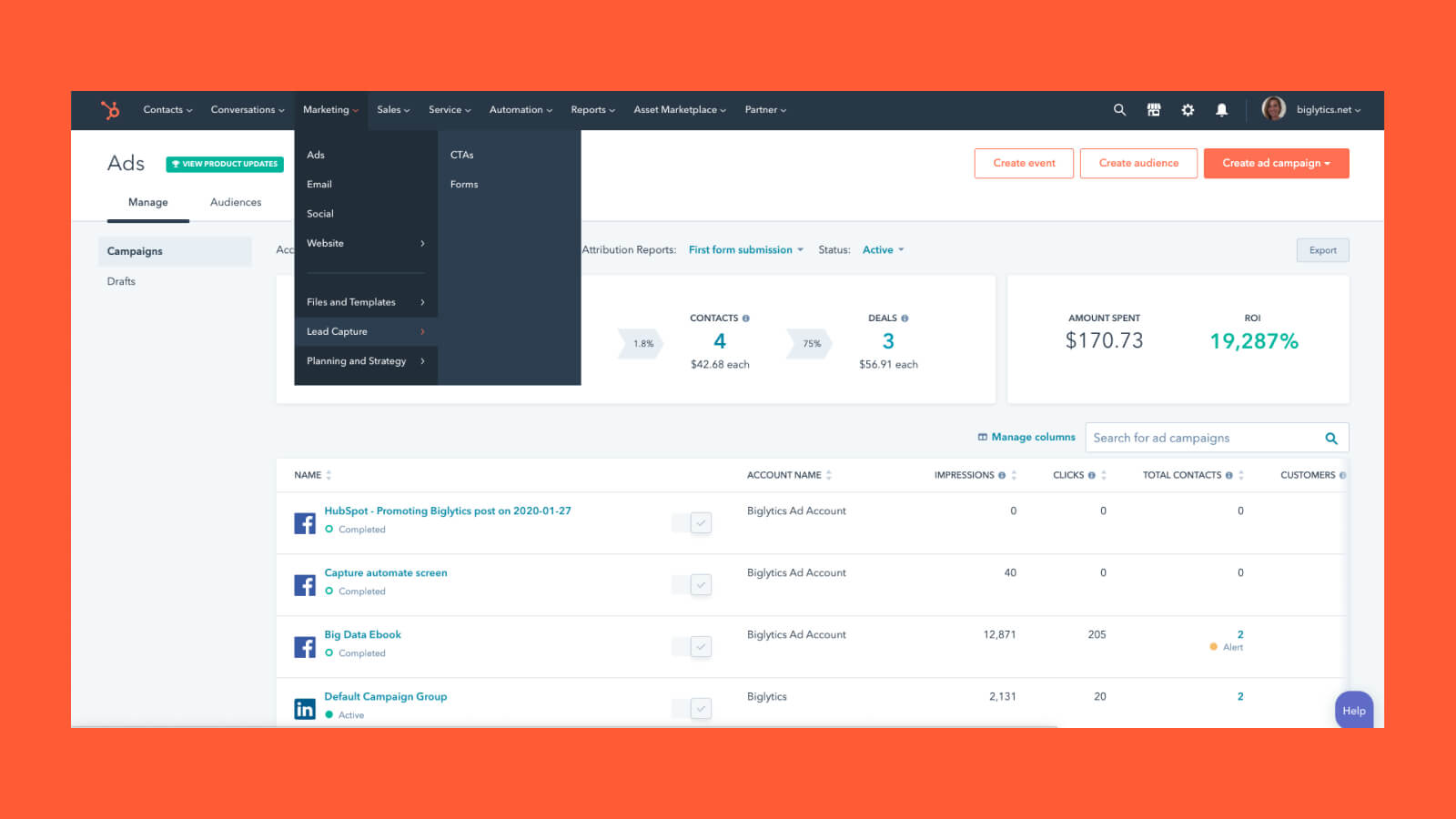Expand the Website submenu
Viewport: 1456px width, 819px height.
[x=365, y=244]
